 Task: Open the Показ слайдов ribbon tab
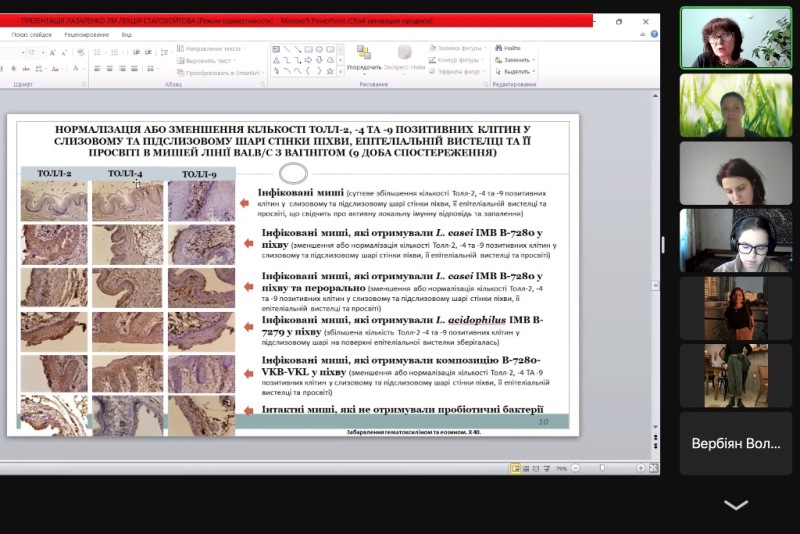33,34
